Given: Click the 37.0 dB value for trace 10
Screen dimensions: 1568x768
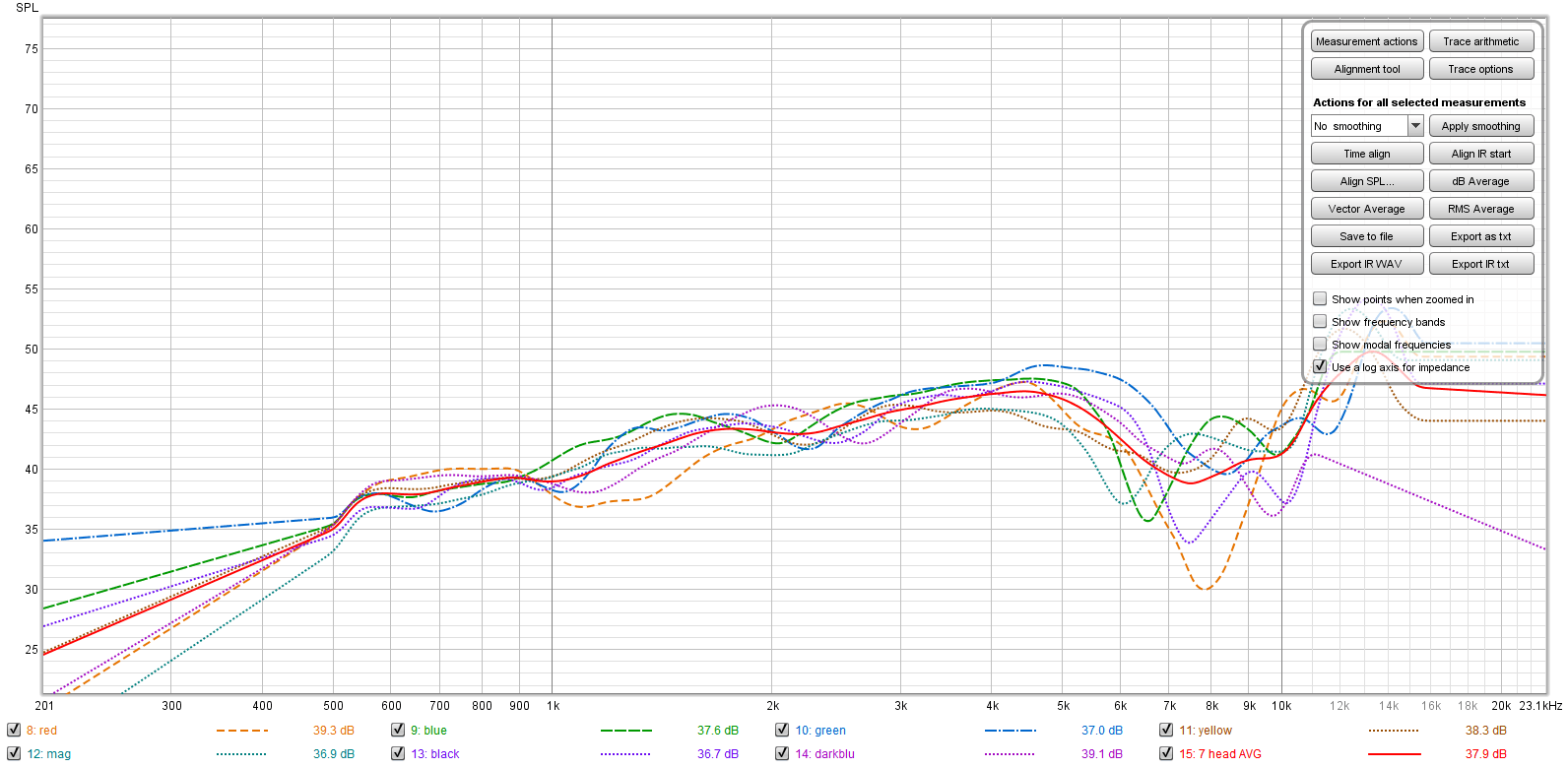Looking at the screenshot, I should pos(1102,731).
